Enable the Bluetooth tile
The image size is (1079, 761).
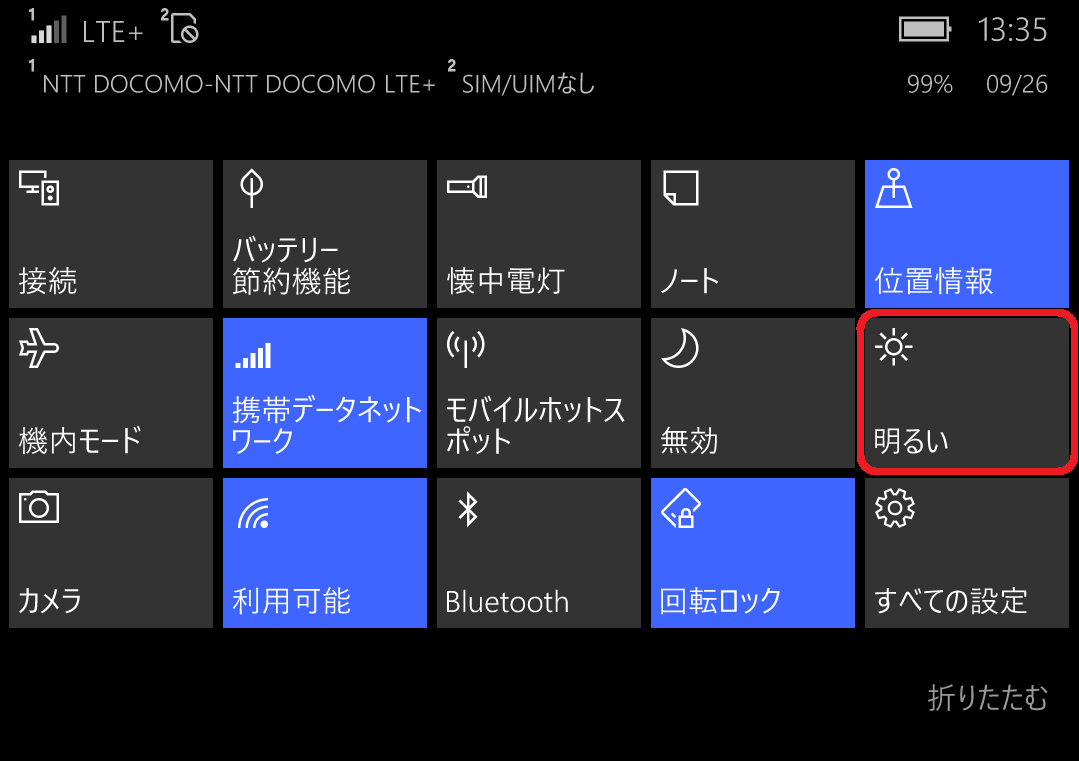point(539,553)
